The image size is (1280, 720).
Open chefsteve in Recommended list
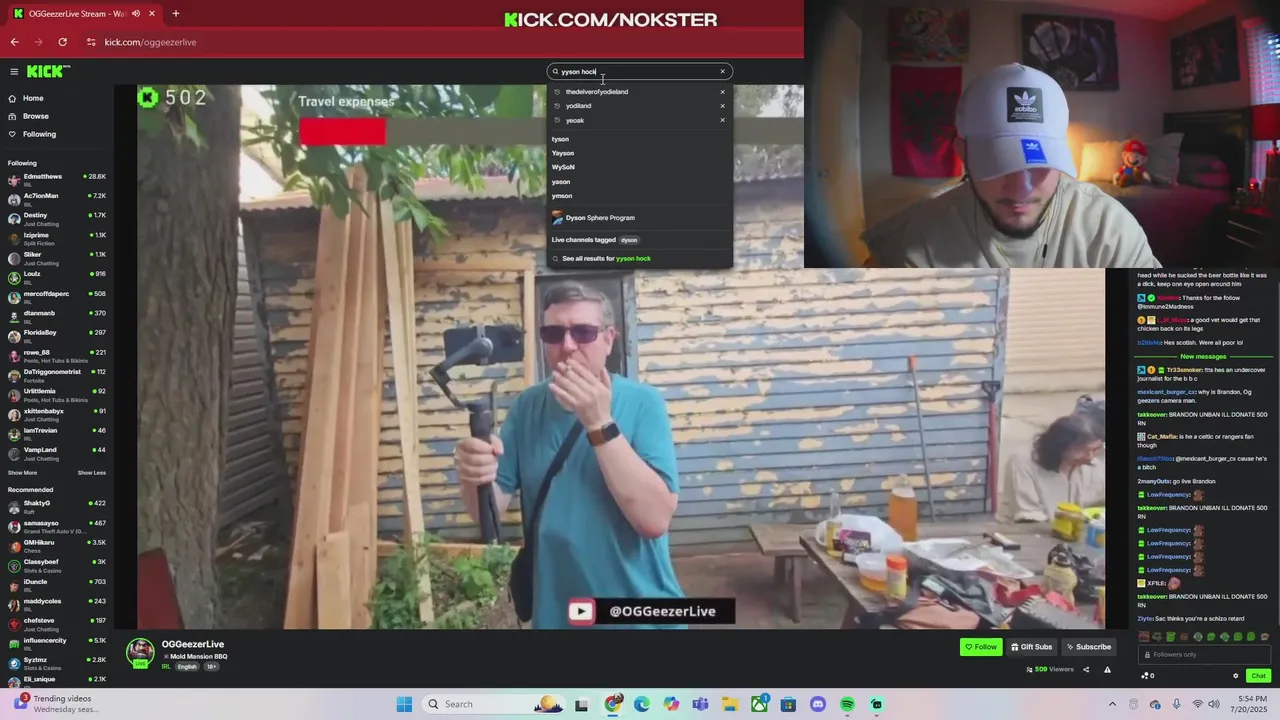click(57, 623)
